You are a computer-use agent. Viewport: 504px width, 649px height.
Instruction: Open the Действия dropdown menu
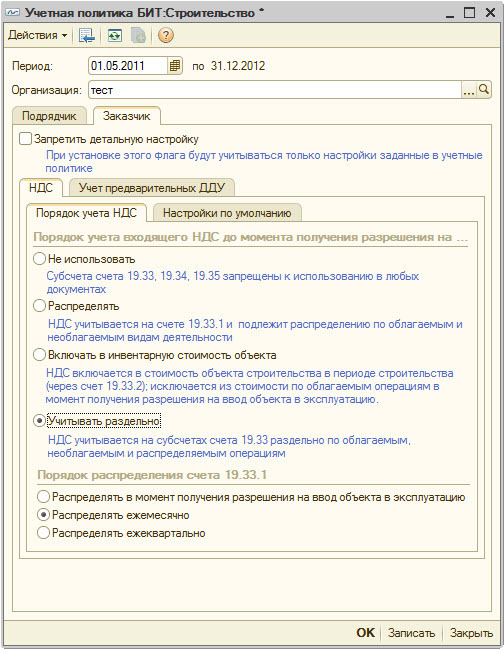click(37, 35)
